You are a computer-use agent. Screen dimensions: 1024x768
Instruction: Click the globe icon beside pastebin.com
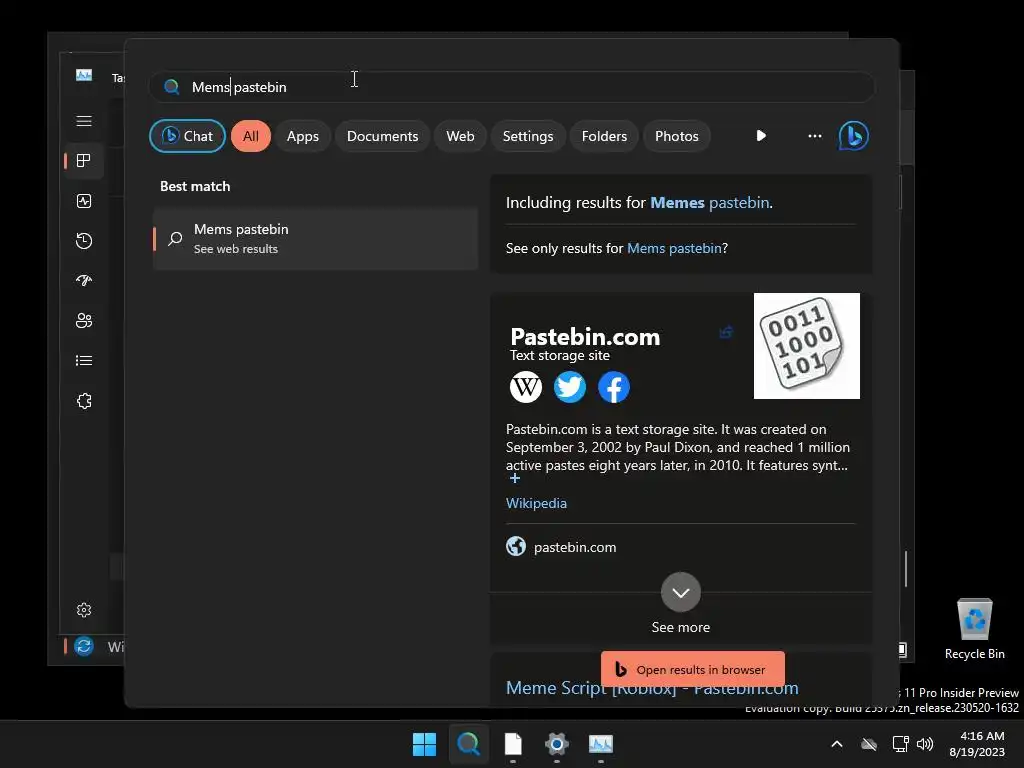click(516, 546)
